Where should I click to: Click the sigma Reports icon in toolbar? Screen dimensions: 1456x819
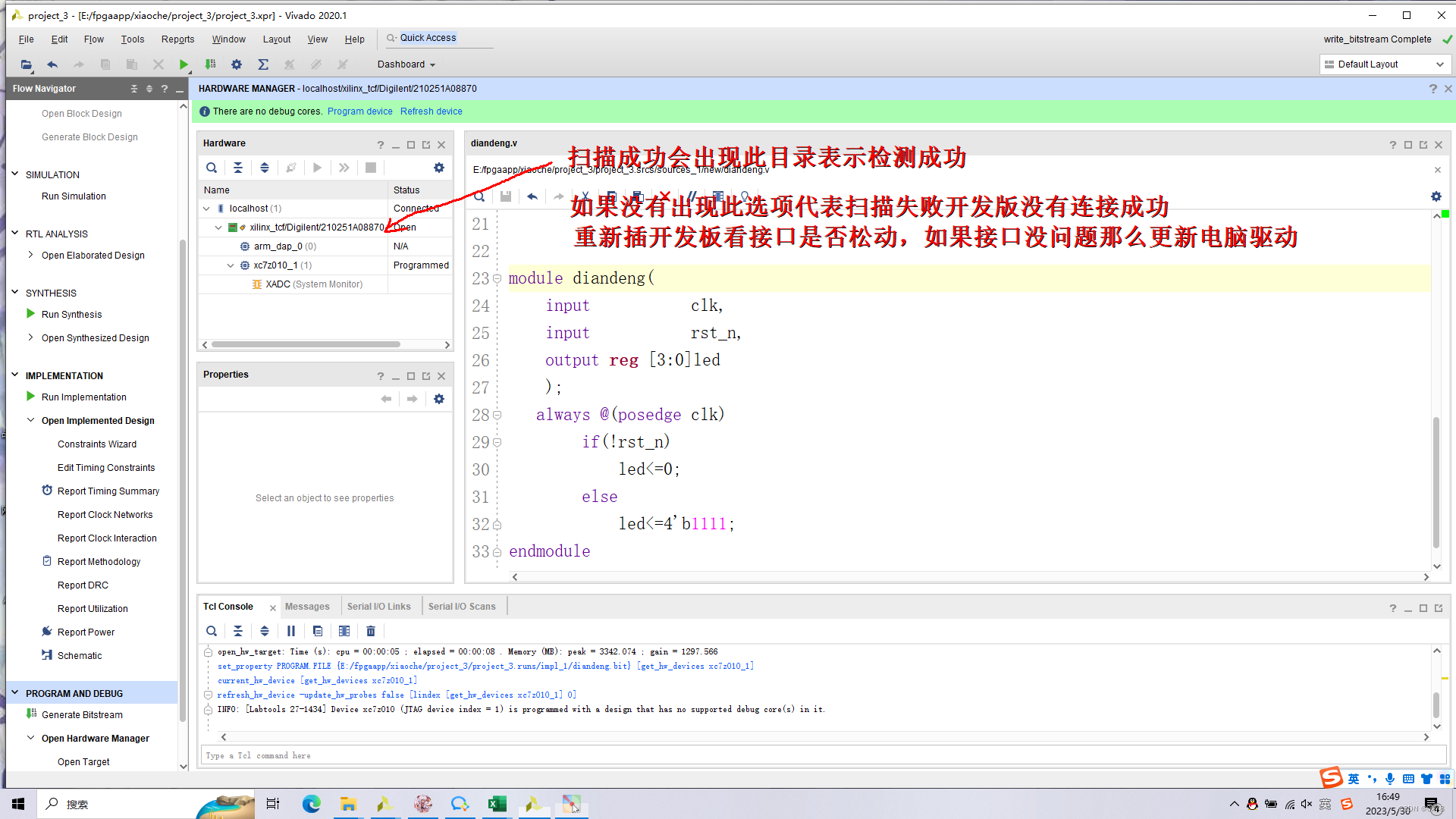(263, 64)
